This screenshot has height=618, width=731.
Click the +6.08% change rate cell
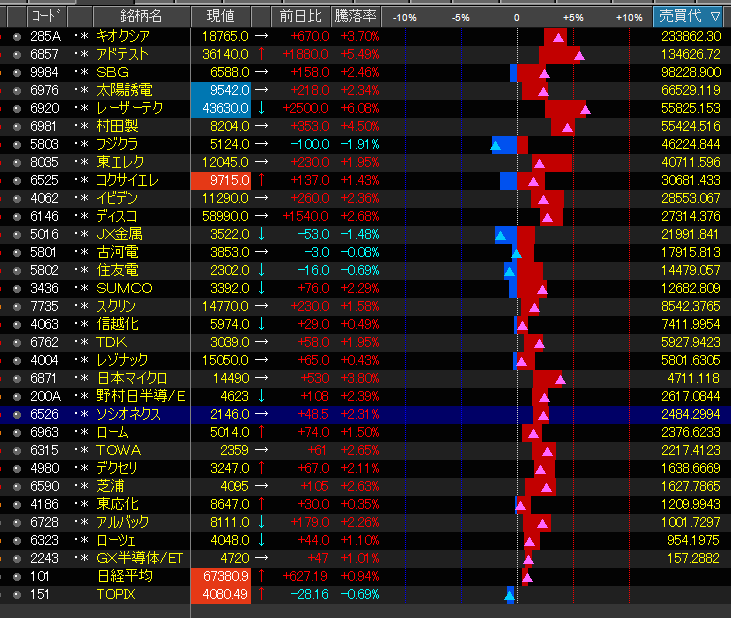(x=360, y=108)
